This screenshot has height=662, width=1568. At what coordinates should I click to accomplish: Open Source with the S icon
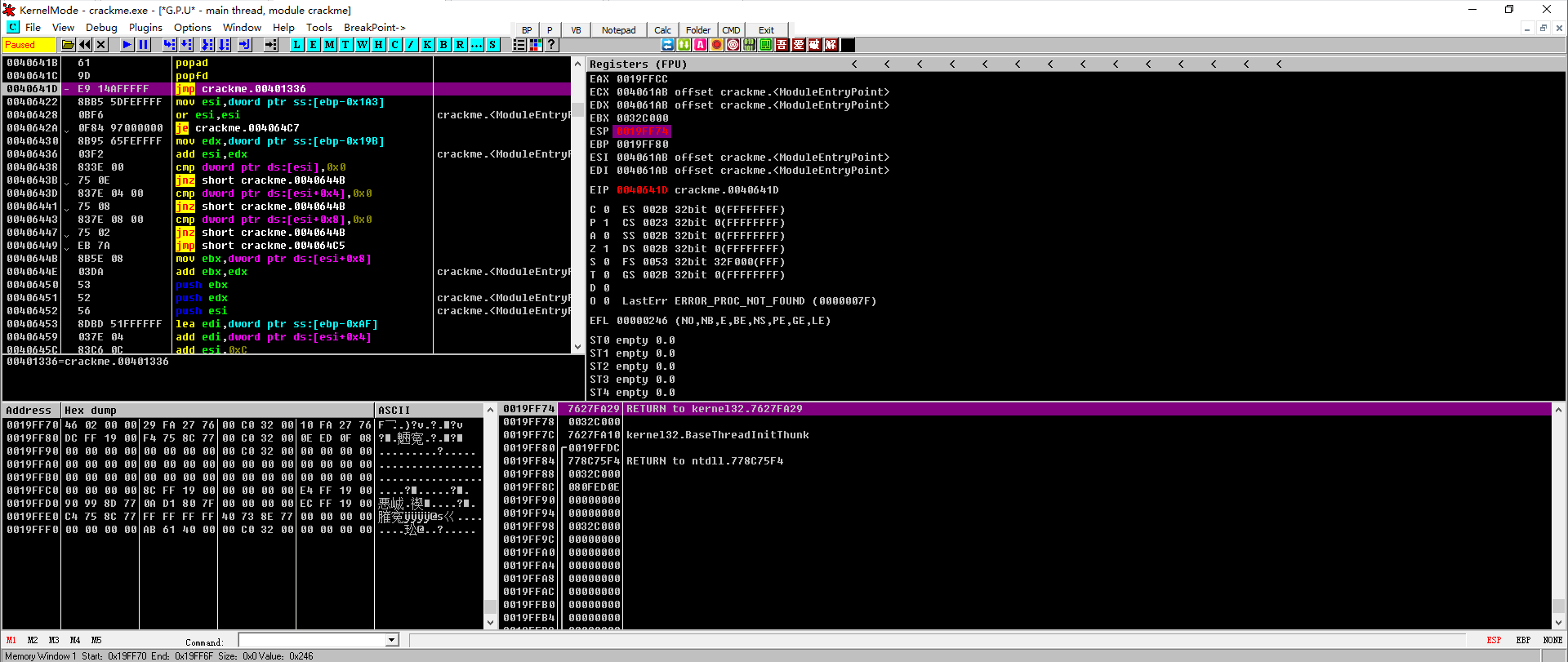click(493, 45)
